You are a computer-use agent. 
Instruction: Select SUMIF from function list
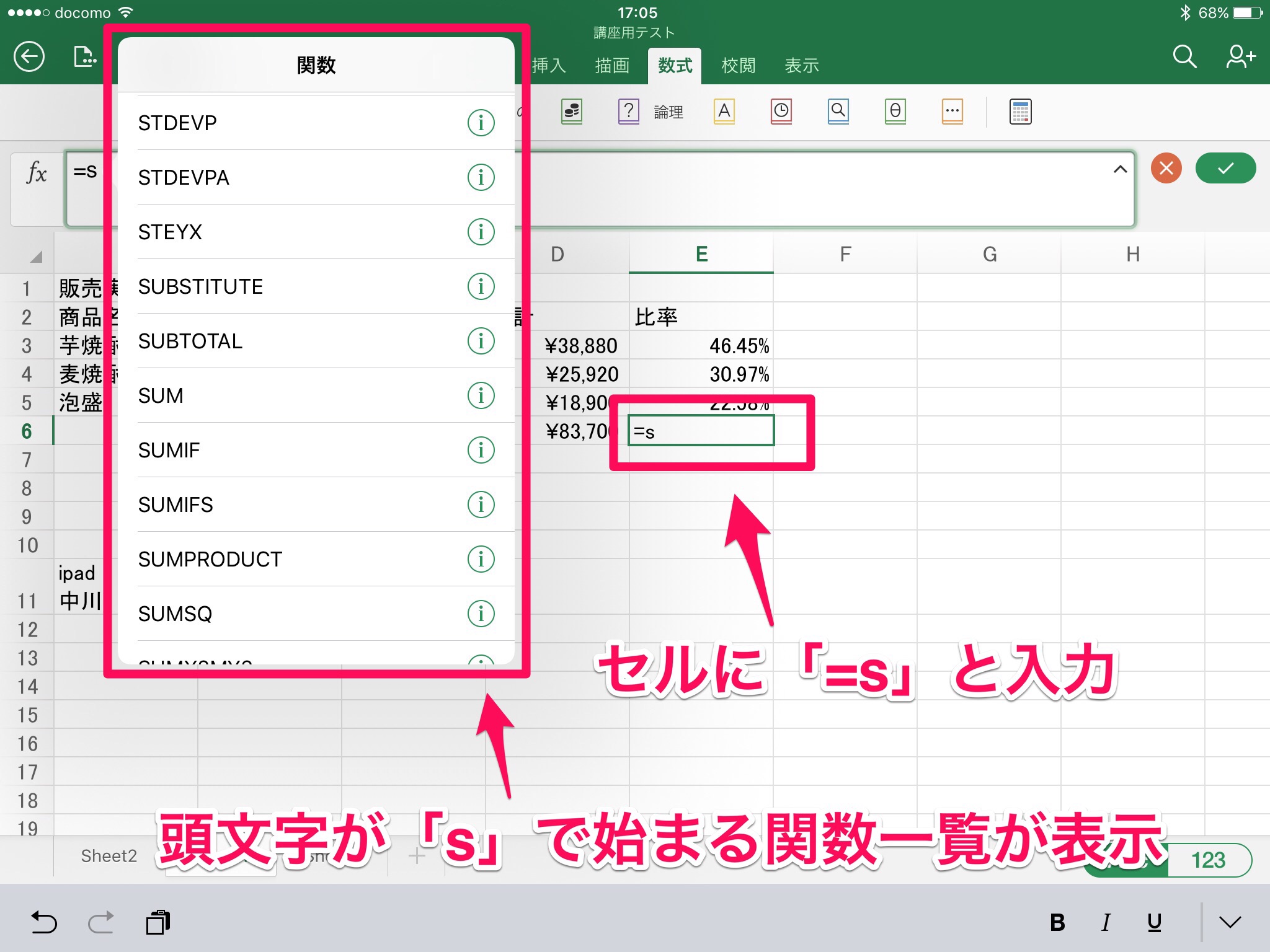click(169, 450)
